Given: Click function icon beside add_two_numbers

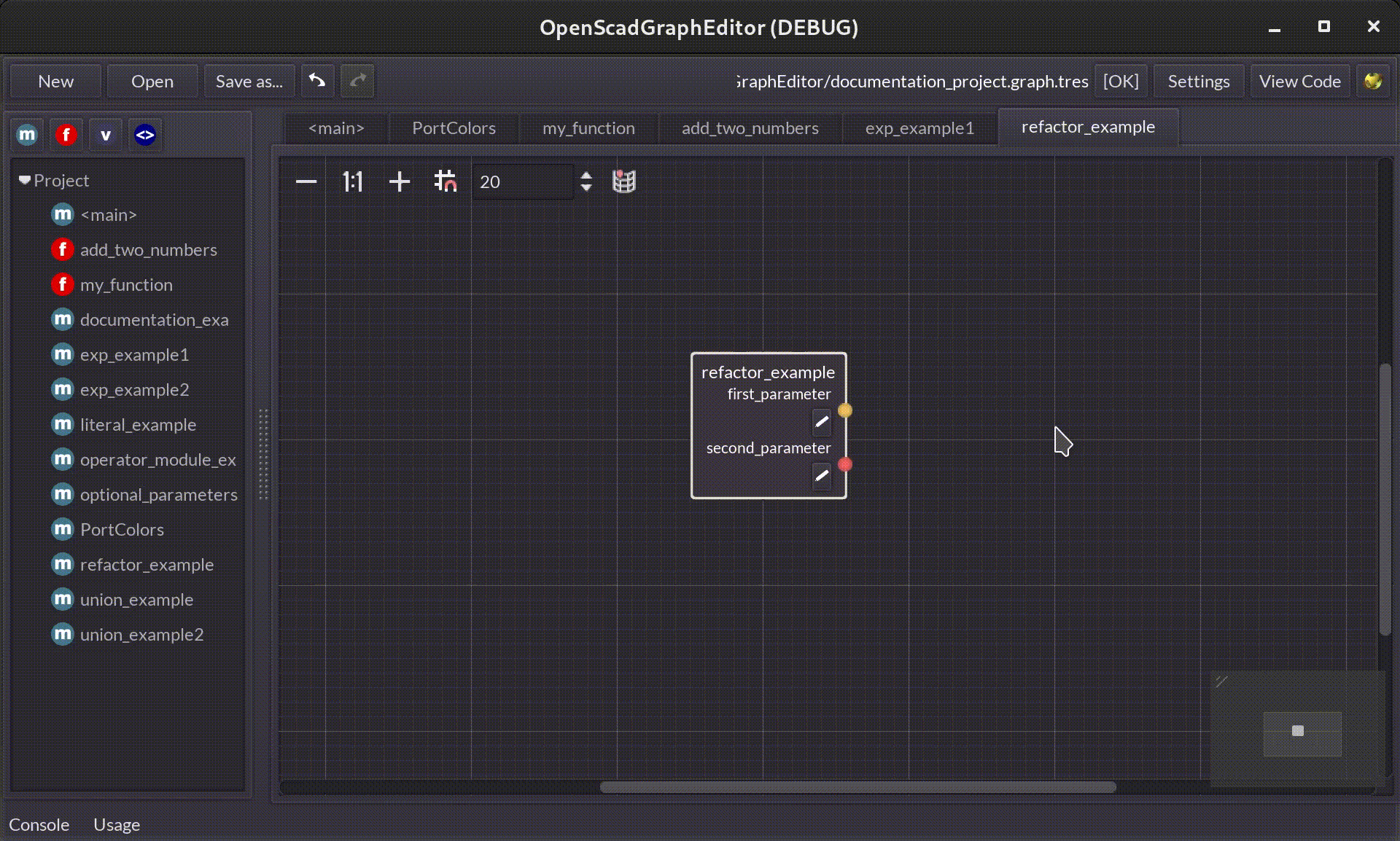Looking at the screenshot, I should click(63, 249).
